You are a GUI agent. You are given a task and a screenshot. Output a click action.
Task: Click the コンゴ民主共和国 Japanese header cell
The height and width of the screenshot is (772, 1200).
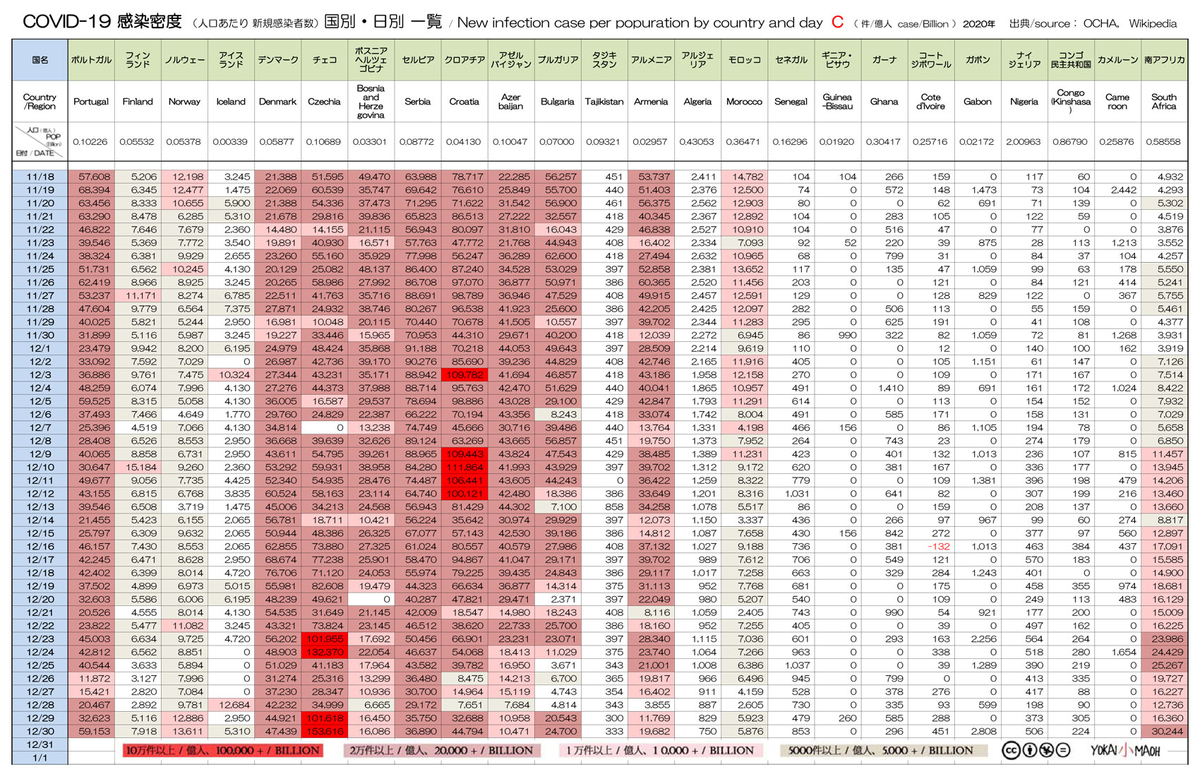(x=1071, y=60)
